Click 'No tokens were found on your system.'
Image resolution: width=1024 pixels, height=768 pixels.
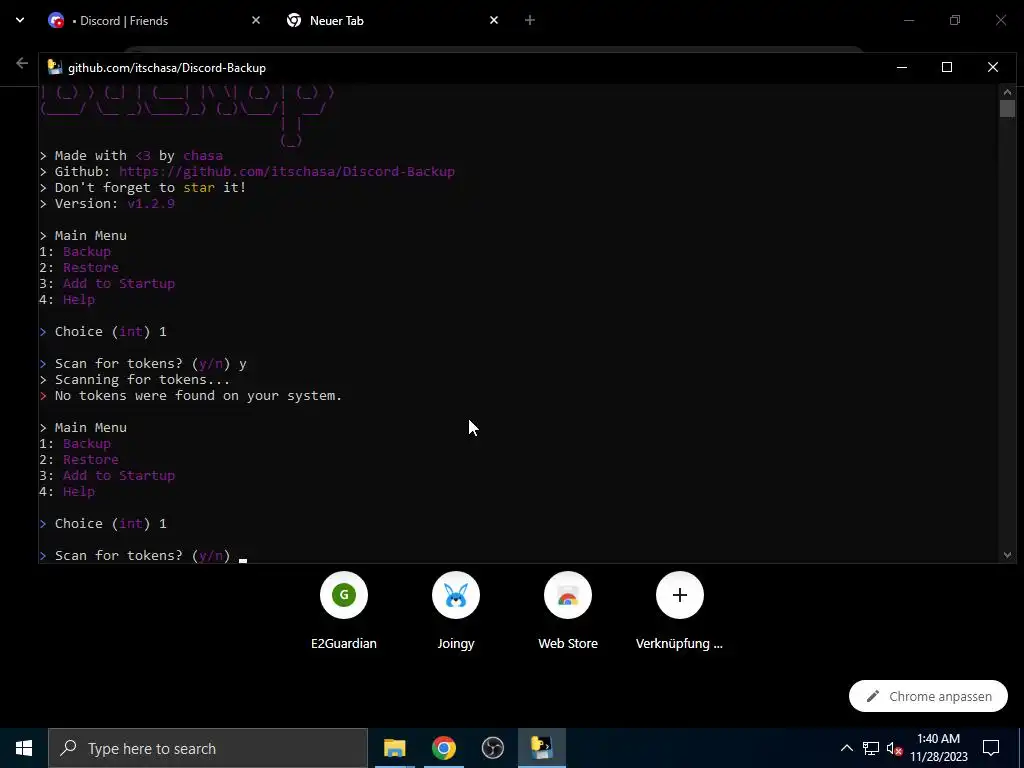(199, 396)
